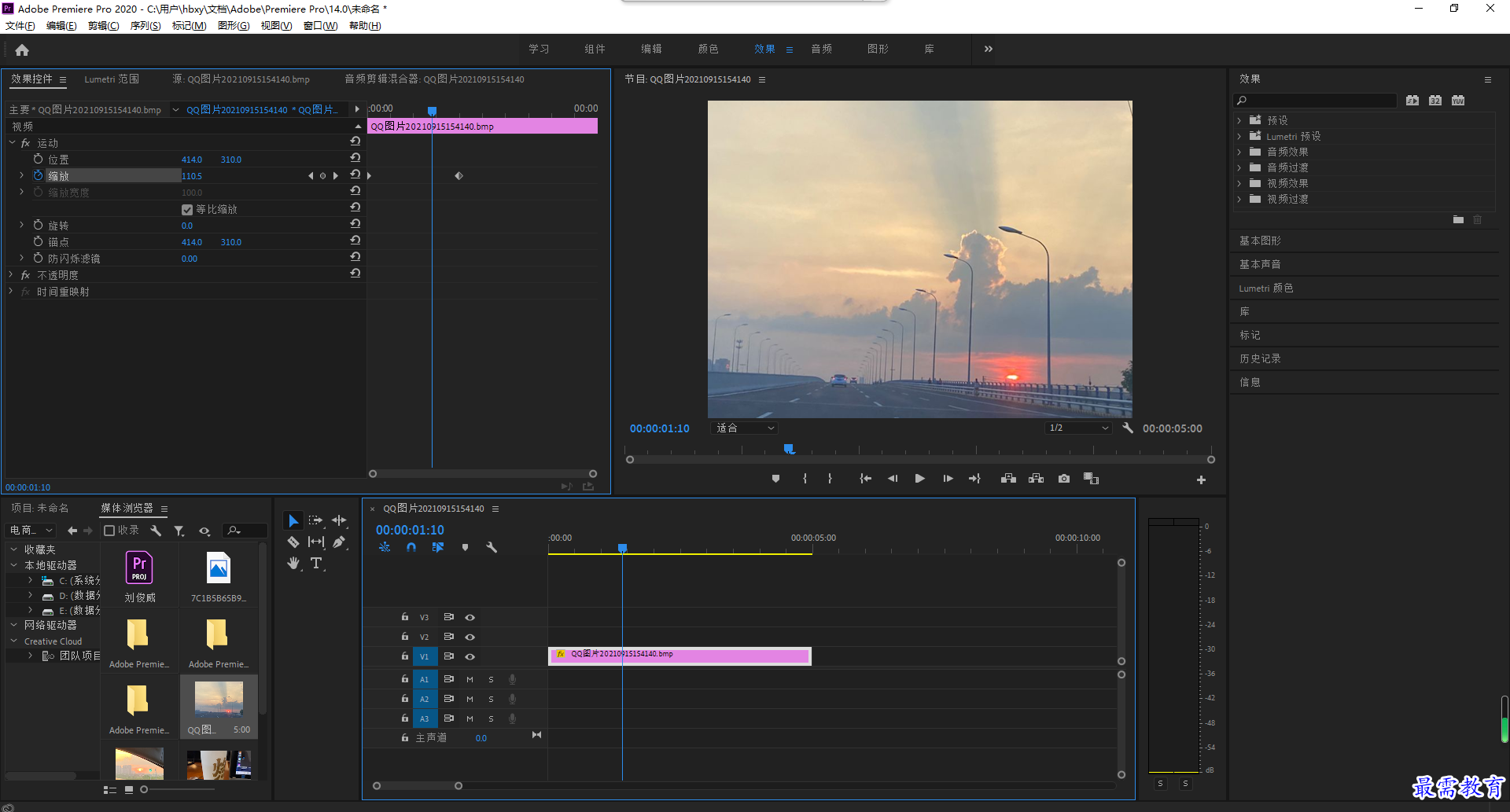Open Timeline display settings wrench
This screenshot has width=1510, height=812.
point(492,547)
